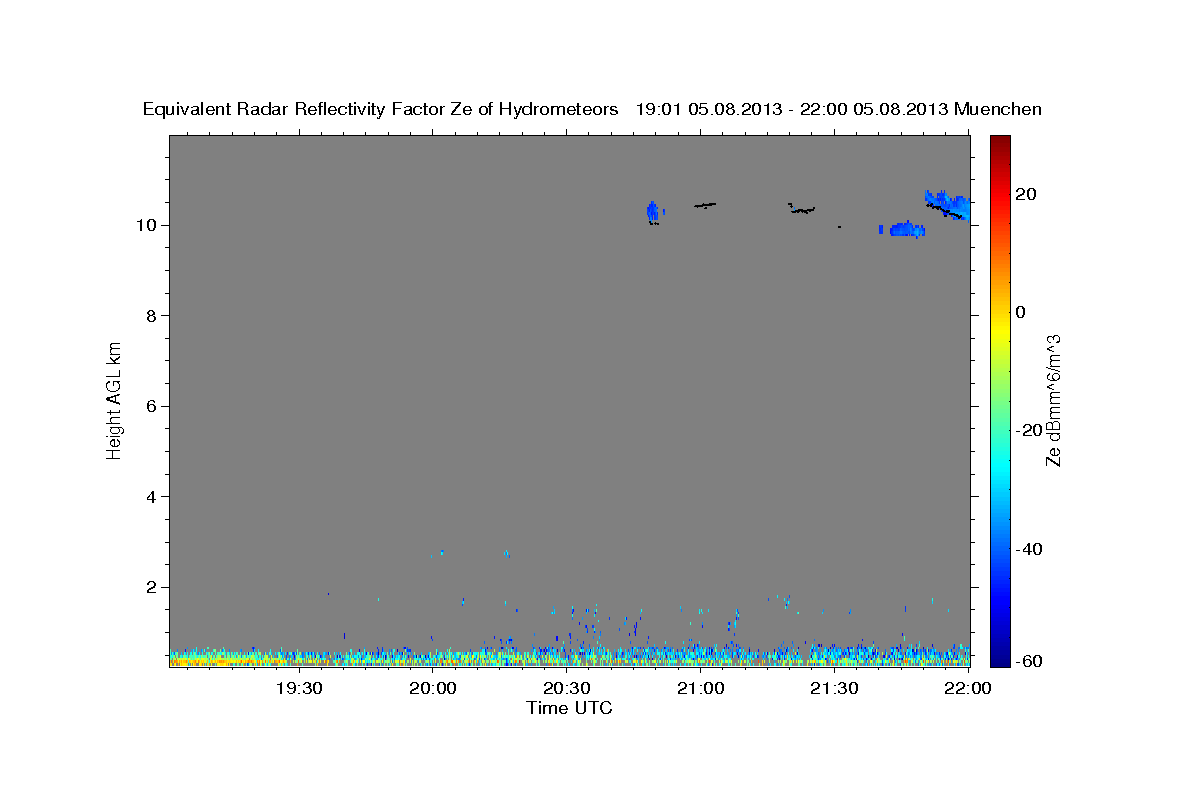1200x800 pixels.
Task: Click the '20:30' time tick label
Action: pos(567,688)
